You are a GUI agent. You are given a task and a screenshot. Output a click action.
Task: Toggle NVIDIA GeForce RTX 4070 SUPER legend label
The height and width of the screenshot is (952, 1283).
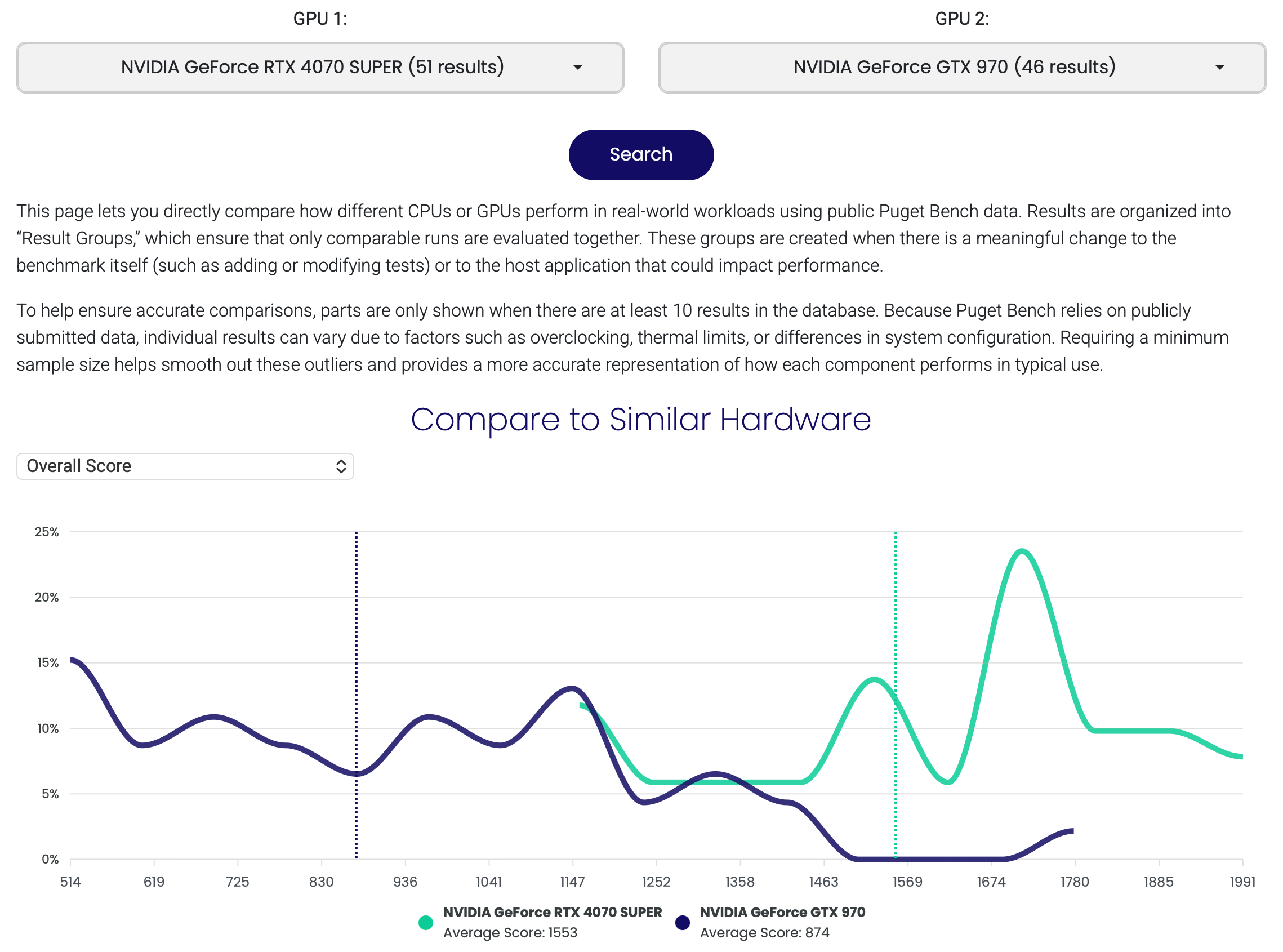(x=553, y=912)
